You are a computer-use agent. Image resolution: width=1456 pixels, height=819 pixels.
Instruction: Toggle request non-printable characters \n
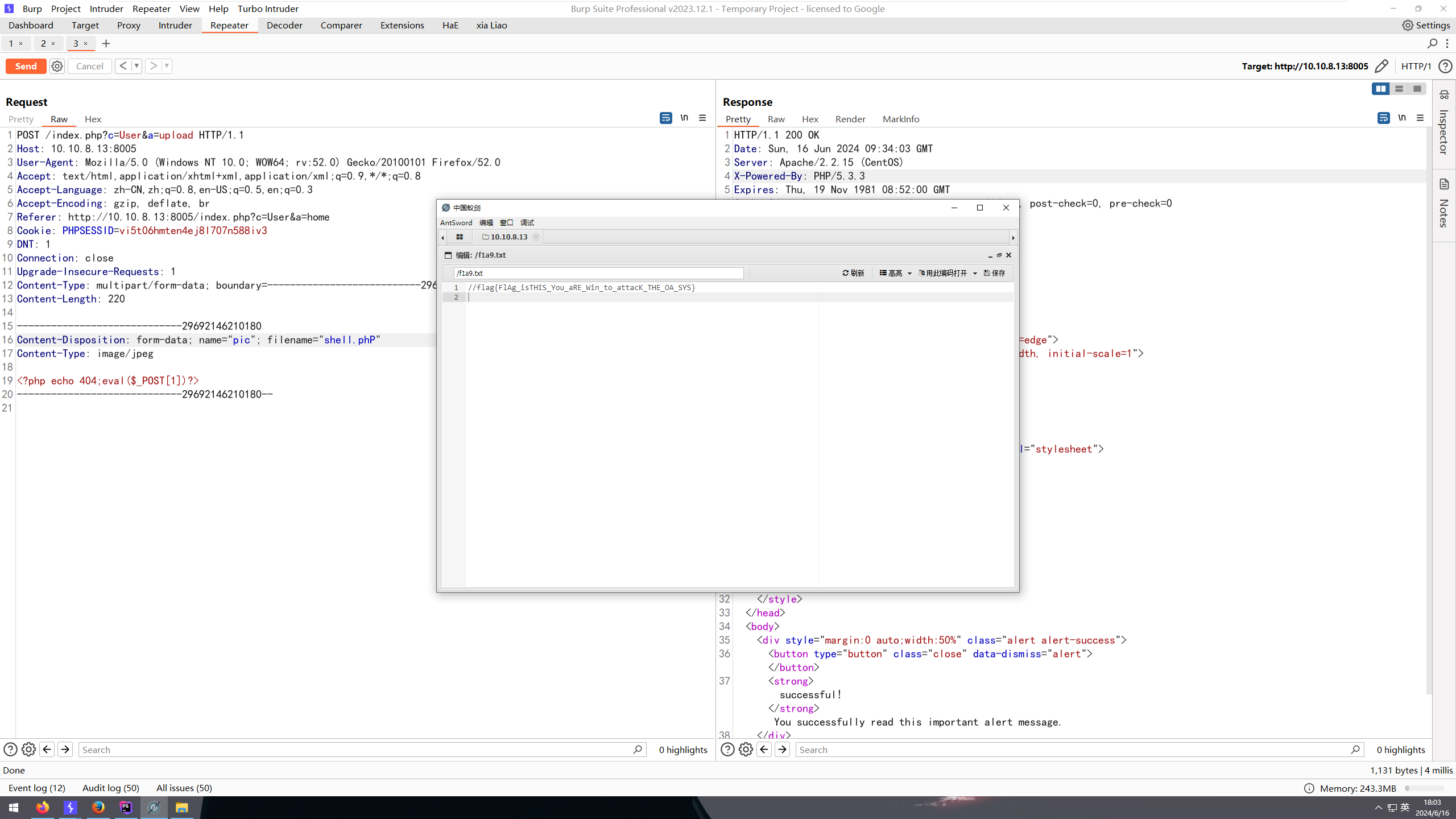[x=684, y=118]
